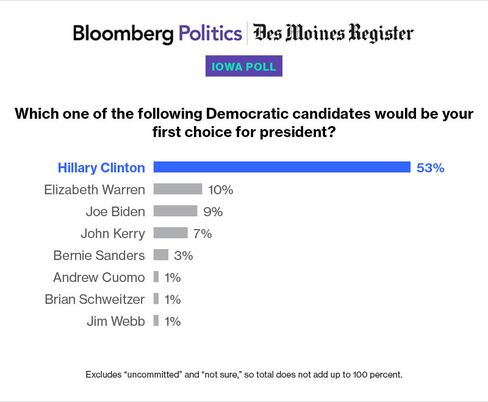The image size is (488, 402).
Task: Click Bernie Sanders' 3% bar
Action: click(x=161, y=255)
